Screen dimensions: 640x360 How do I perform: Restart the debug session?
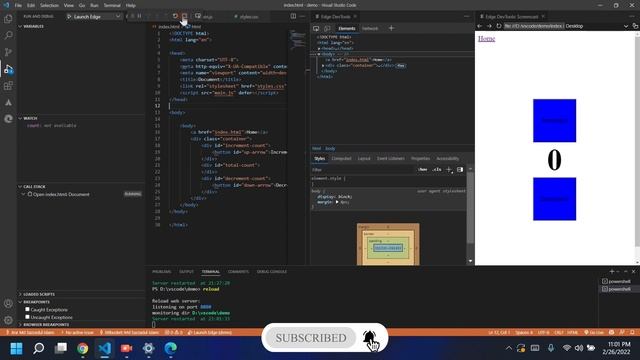pos(175,16)
